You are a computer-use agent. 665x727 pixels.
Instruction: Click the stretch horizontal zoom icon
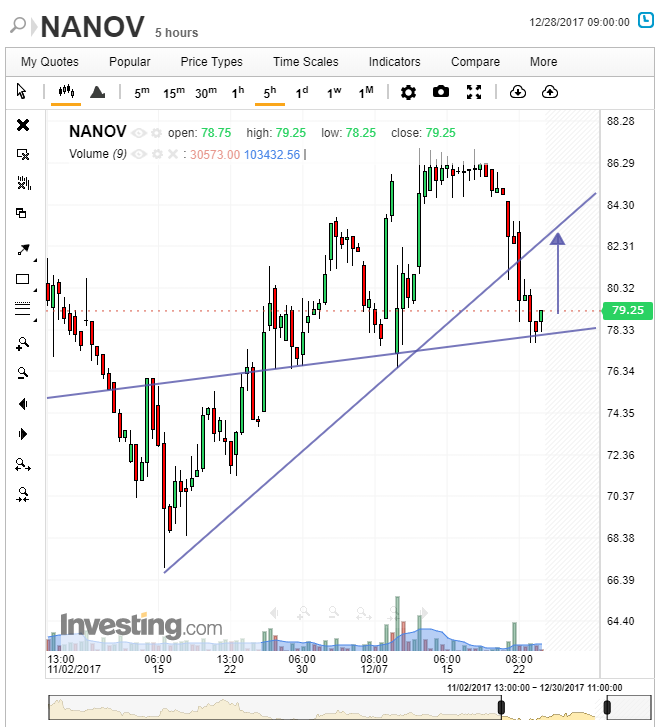(x=23, y=465)
